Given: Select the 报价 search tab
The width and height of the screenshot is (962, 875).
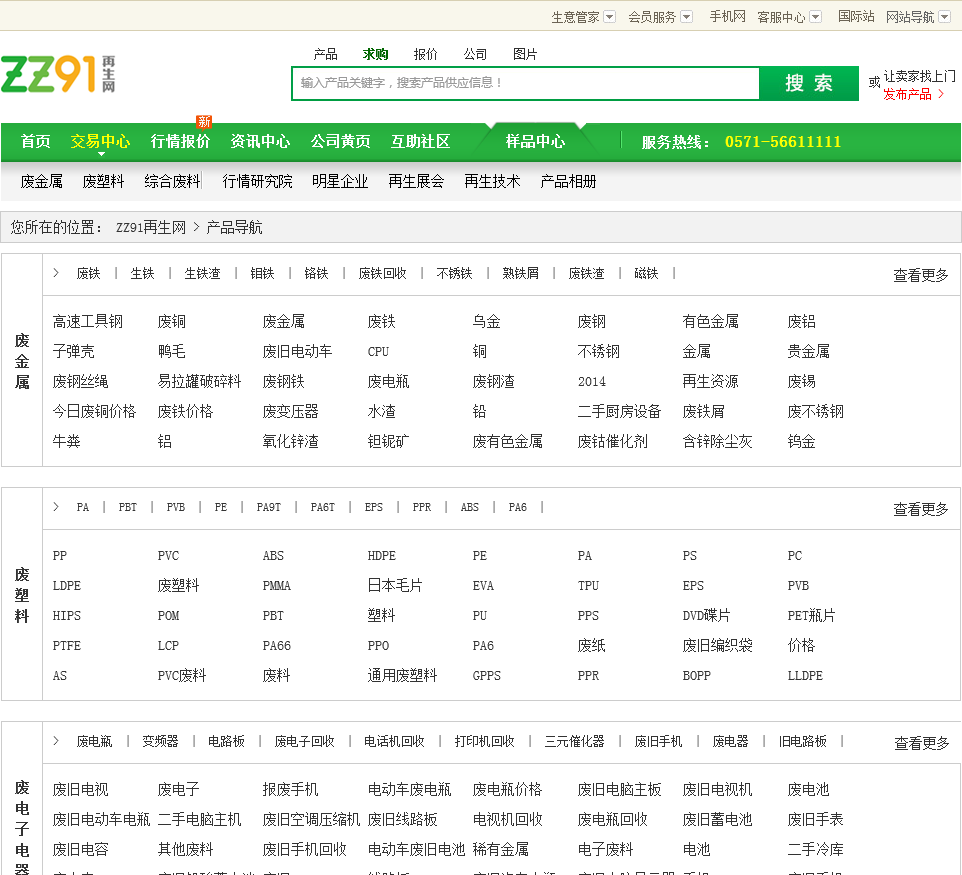Looking at the screenshot, I should [x=425, y=54].
